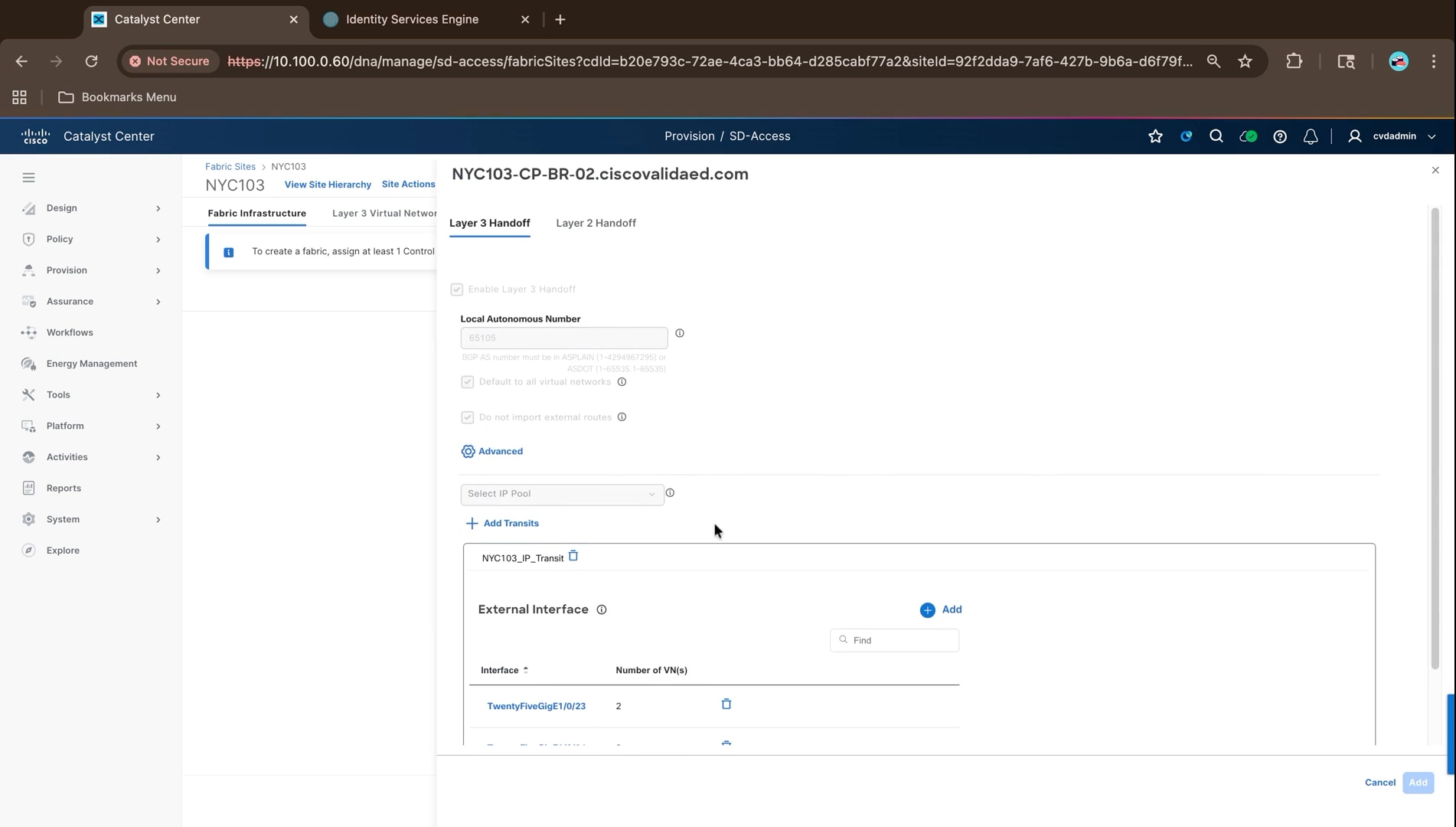Screen dimensions: 1456x827
Task: Open the Fabric Infrastructure tab
Action: (x=256, y=213)
